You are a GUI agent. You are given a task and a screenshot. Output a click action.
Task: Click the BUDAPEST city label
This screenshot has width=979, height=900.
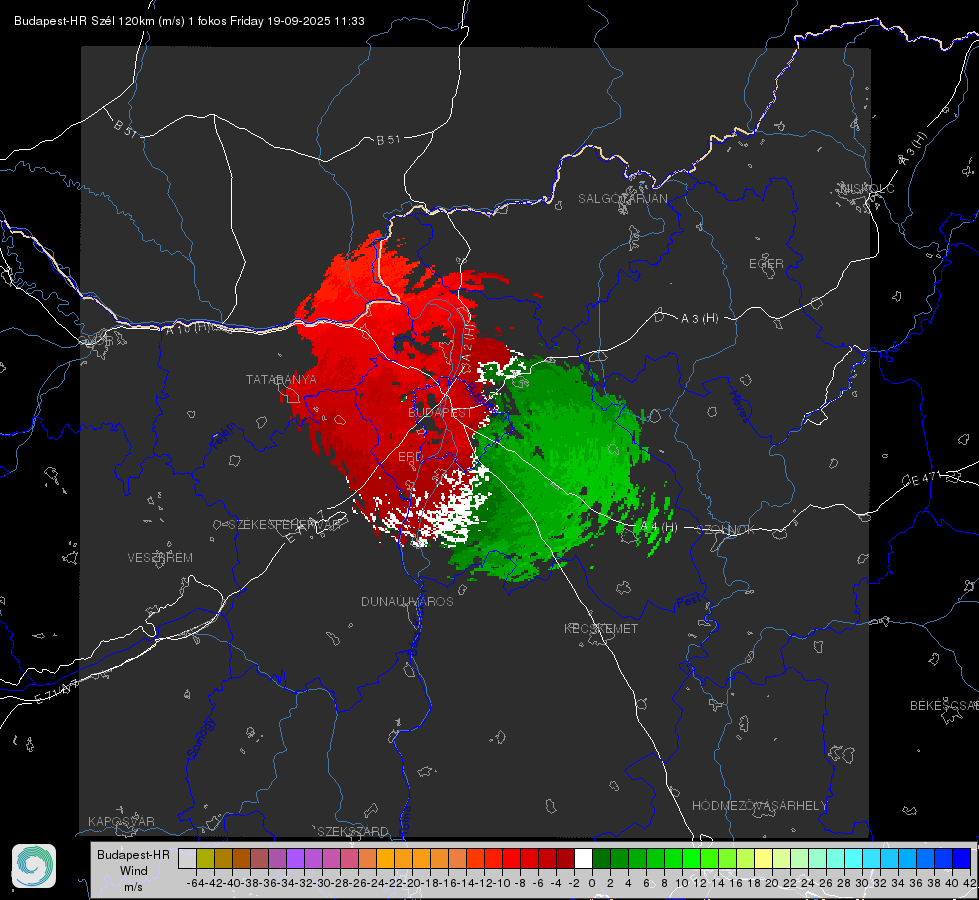tap(440, 413)
